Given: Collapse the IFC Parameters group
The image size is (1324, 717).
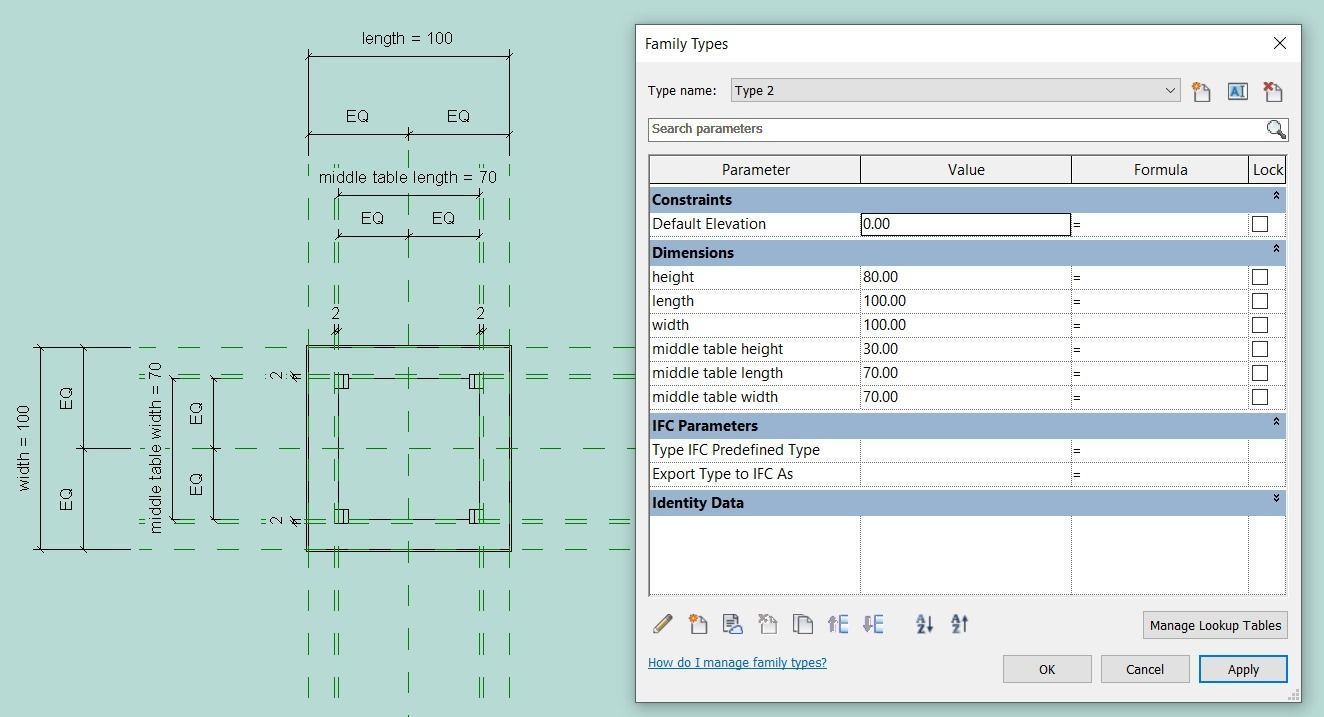Looking at the screenshot, I should pyautogui.click(x=1276, y=422).
